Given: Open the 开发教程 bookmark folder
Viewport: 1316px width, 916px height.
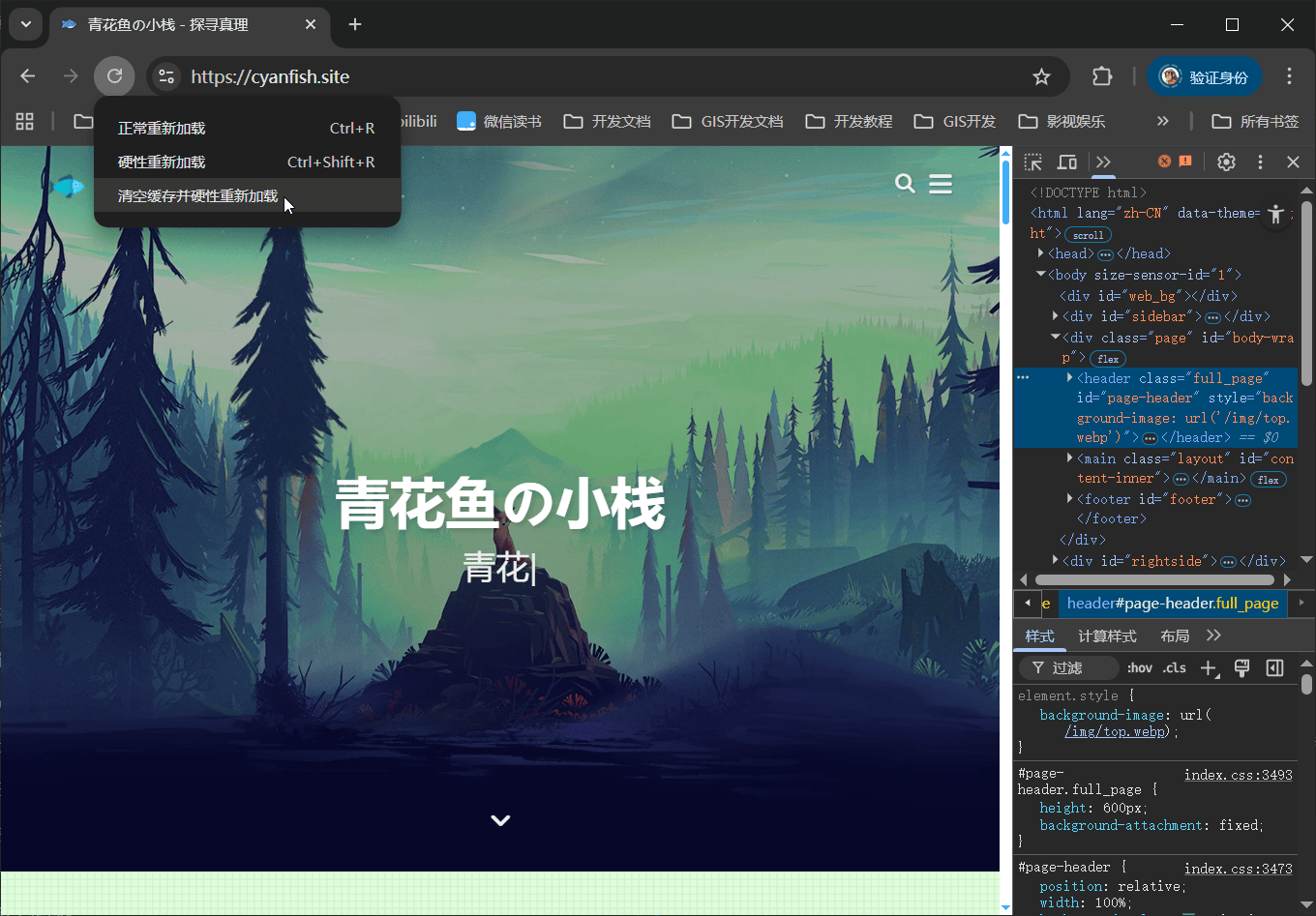Looking at the screenshot, I should [850, 121].
